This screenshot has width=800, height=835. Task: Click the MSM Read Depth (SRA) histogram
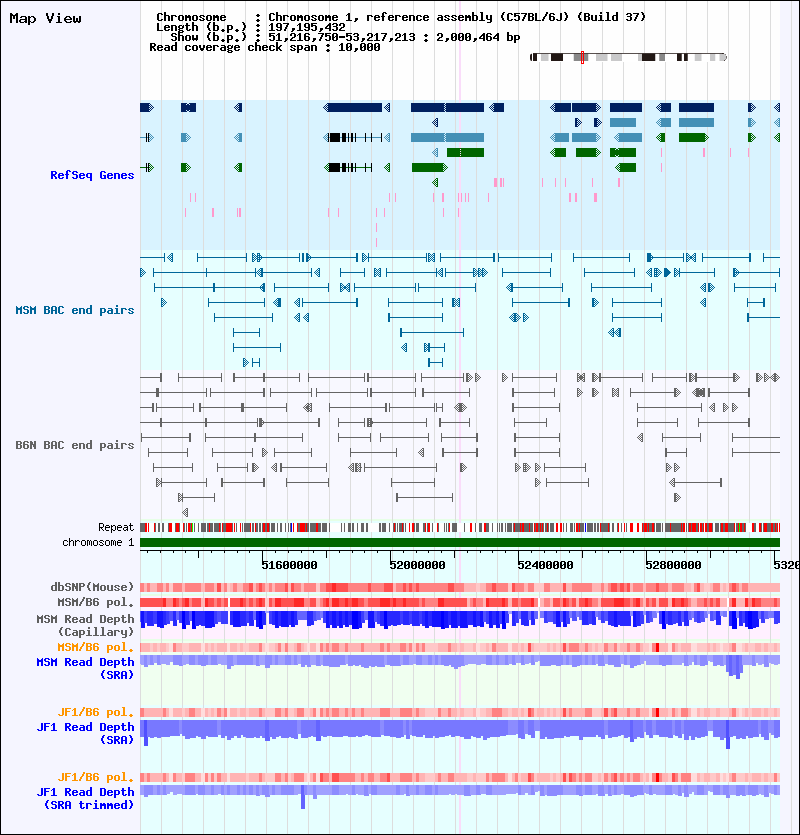point(460,667)
